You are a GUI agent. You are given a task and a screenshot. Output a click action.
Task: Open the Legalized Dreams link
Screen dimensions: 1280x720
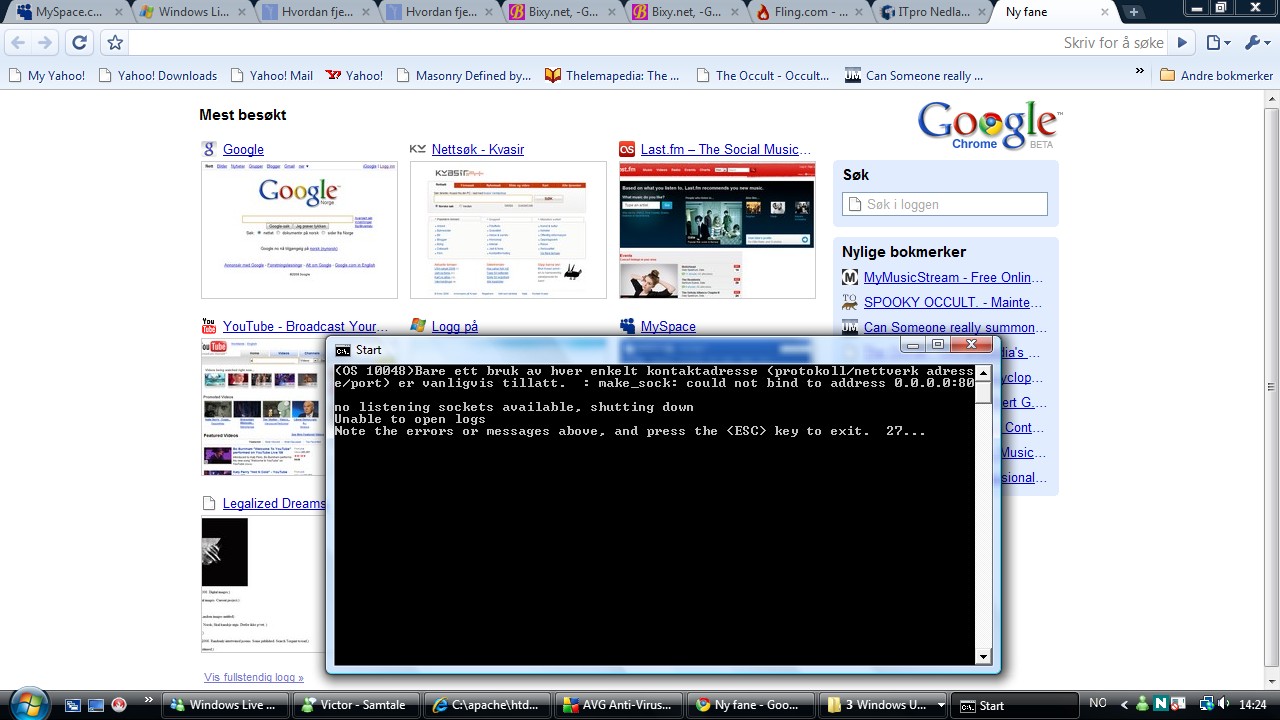(274, 503)
